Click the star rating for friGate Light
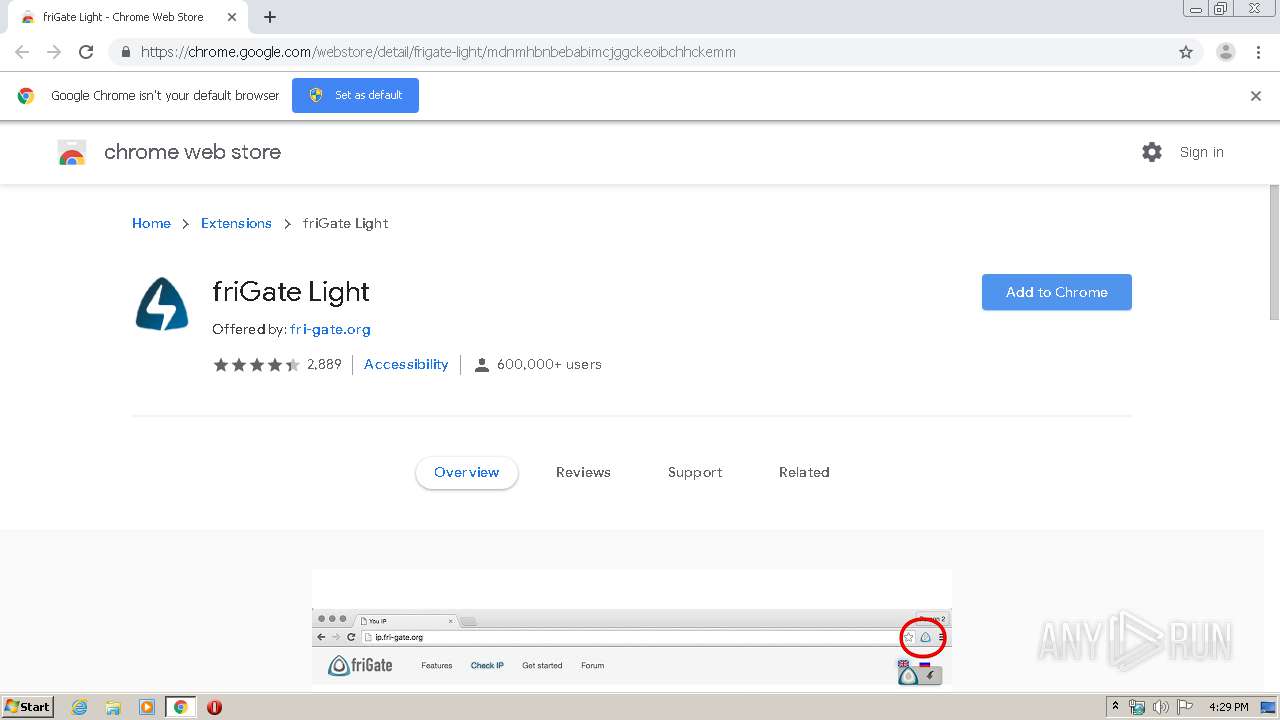Viewport: 1280px width, 720px height. click(256, 365)
